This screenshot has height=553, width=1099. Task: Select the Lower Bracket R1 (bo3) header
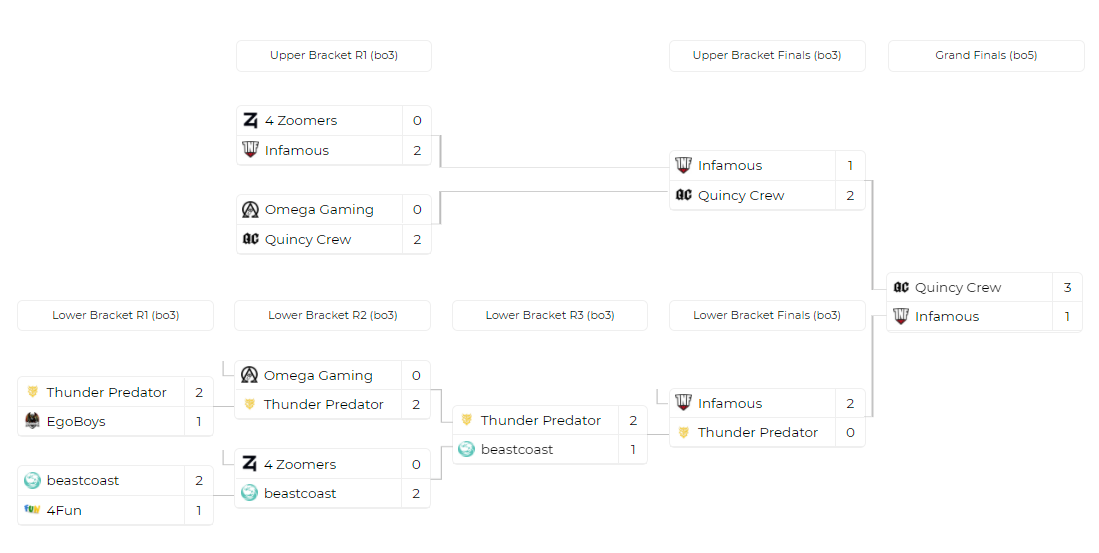tap(116, 316)
